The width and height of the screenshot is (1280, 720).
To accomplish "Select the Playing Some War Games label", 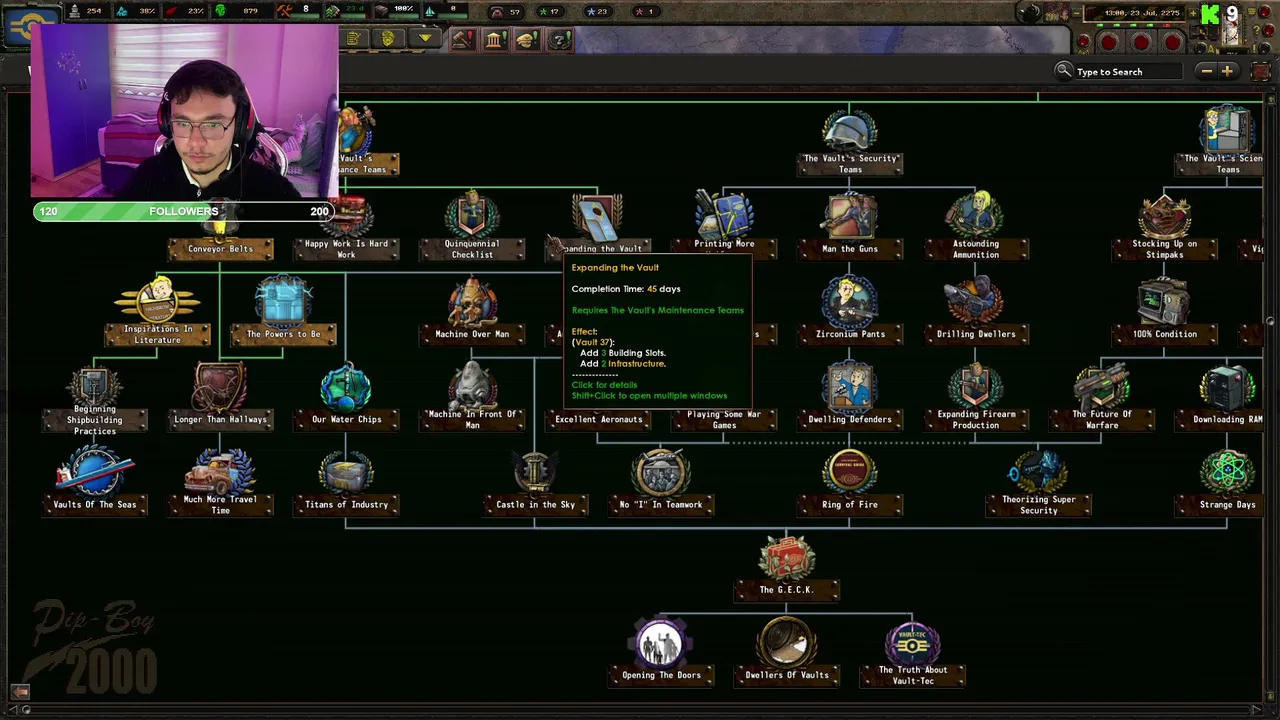I will pyautogui.click(x=724, y=419).
